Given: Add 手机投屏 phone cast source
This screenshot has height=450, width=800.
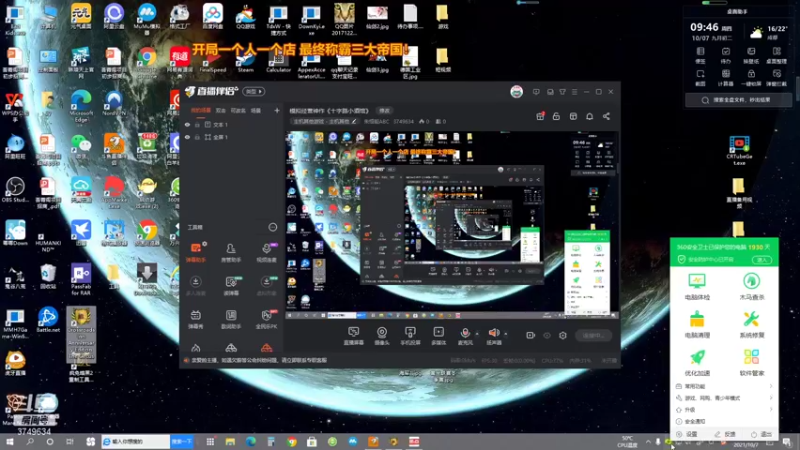Looking at the screenshot, I should pos(410,336).
